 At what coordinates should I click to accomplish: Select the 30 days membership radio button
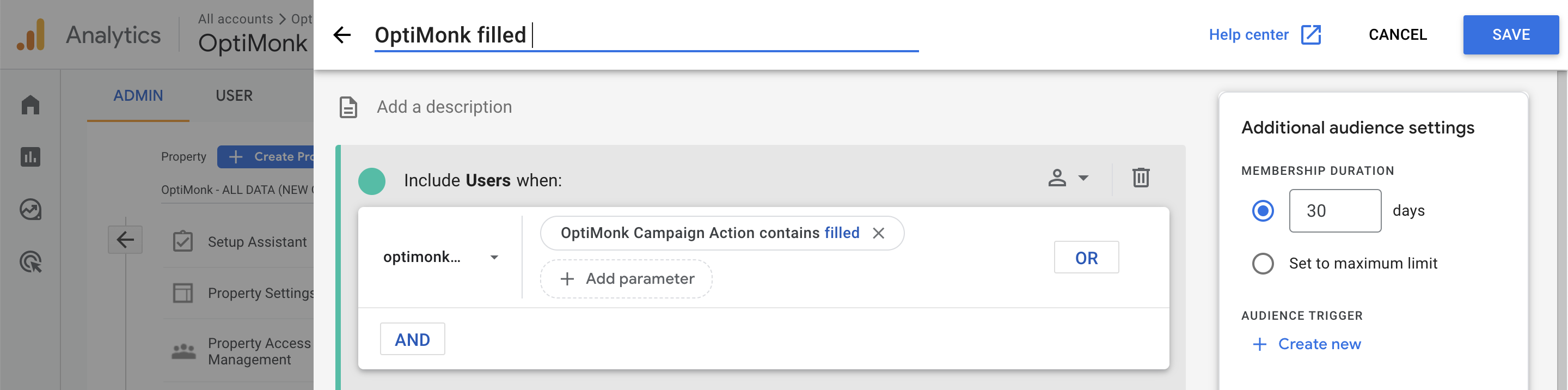pyautogui.click(x=1263, y=211)
